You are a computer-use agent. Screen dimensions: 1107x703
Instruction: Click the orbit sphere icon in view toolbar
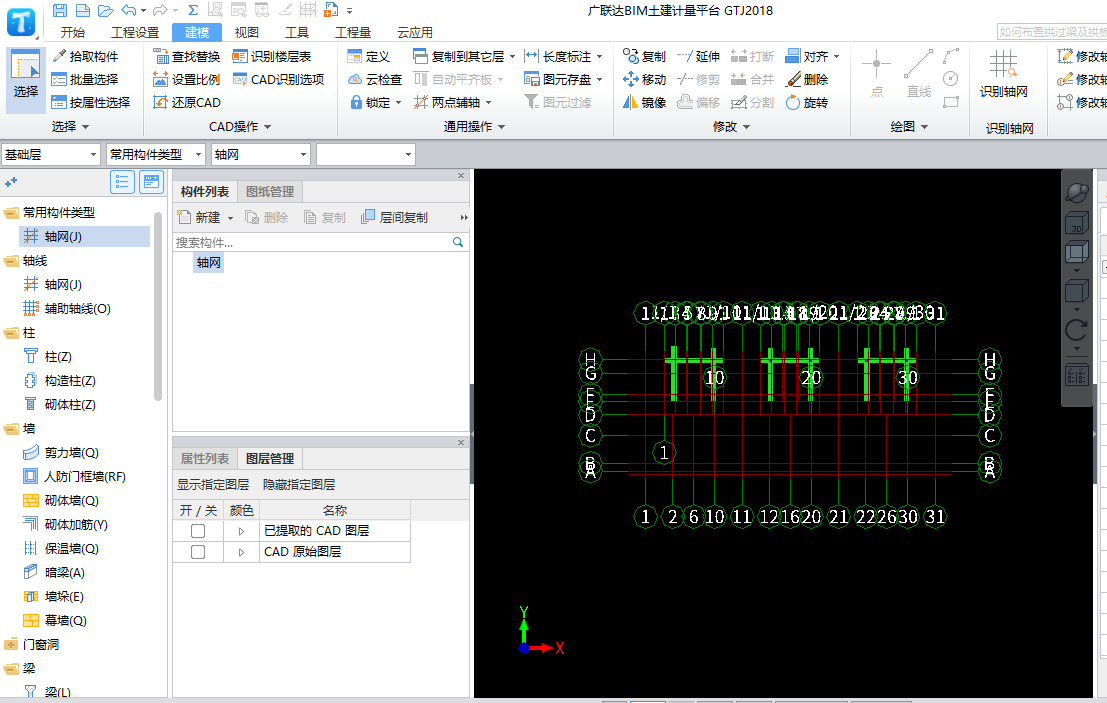(1077, 192)
